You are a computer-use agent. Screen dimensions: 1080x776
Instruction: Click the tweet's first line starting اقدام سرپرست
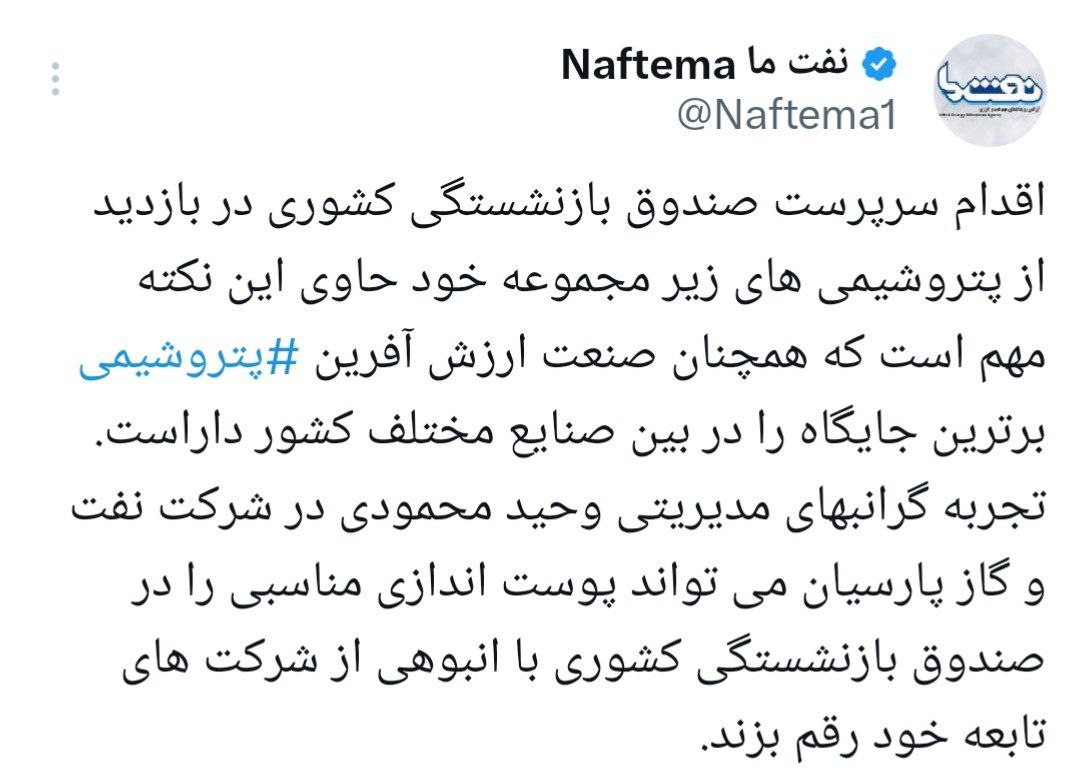coord(570,205)
